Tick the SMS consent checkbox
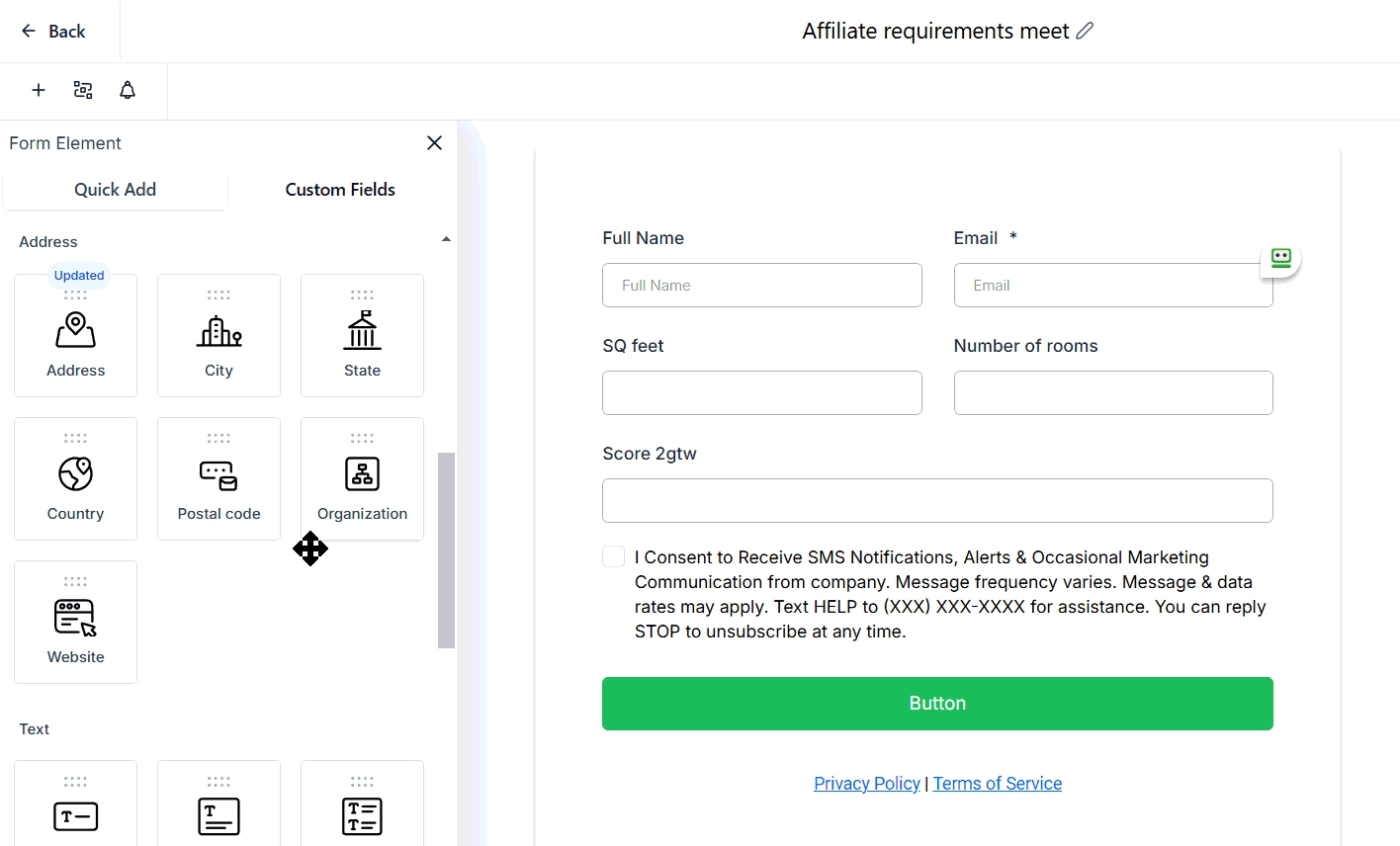Viewport: 1400px width, 846px height. (x=613, y=556)
